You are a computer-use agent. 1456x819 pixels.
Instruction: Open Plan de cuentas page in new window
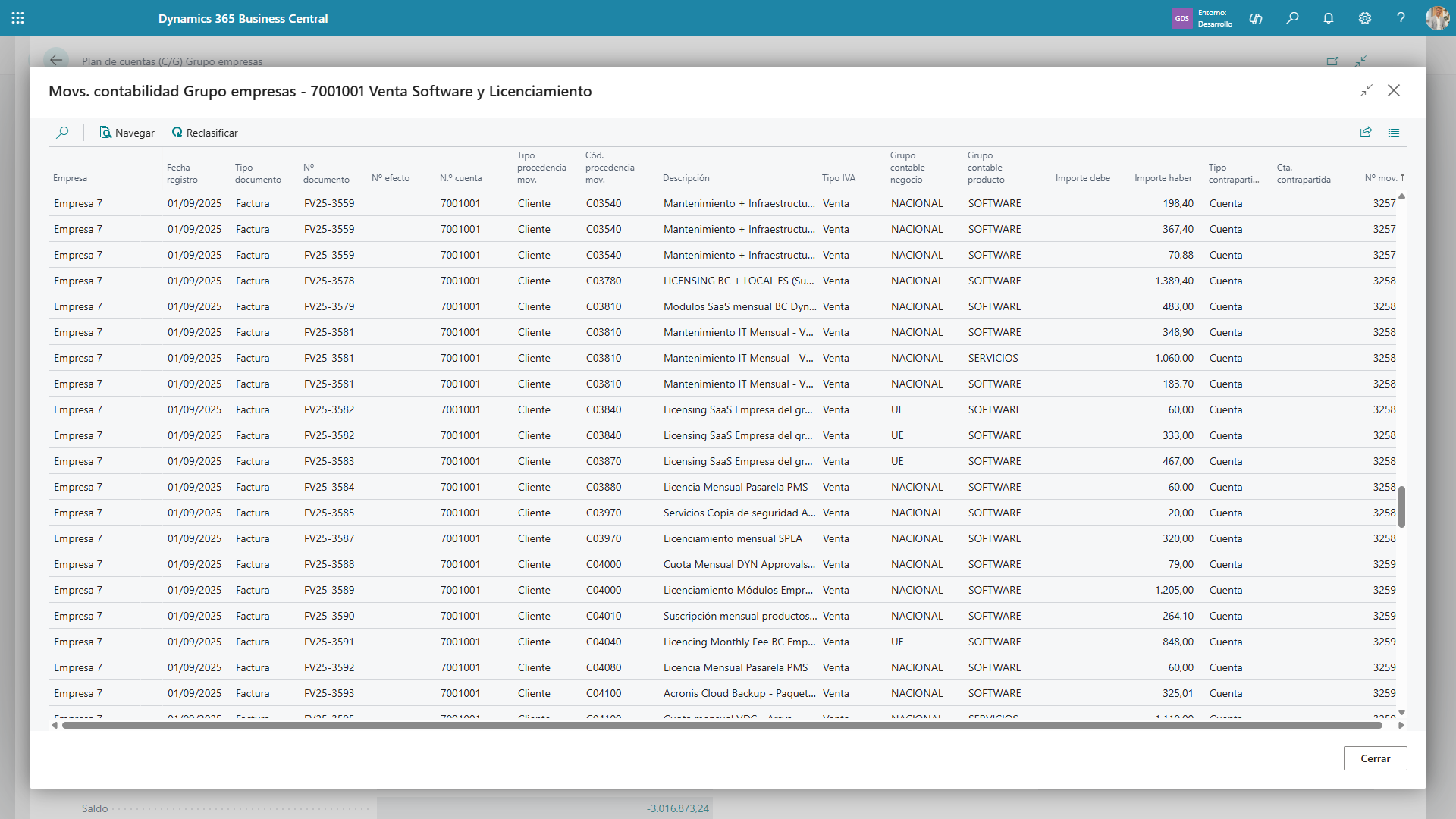tap(1332, 61)
